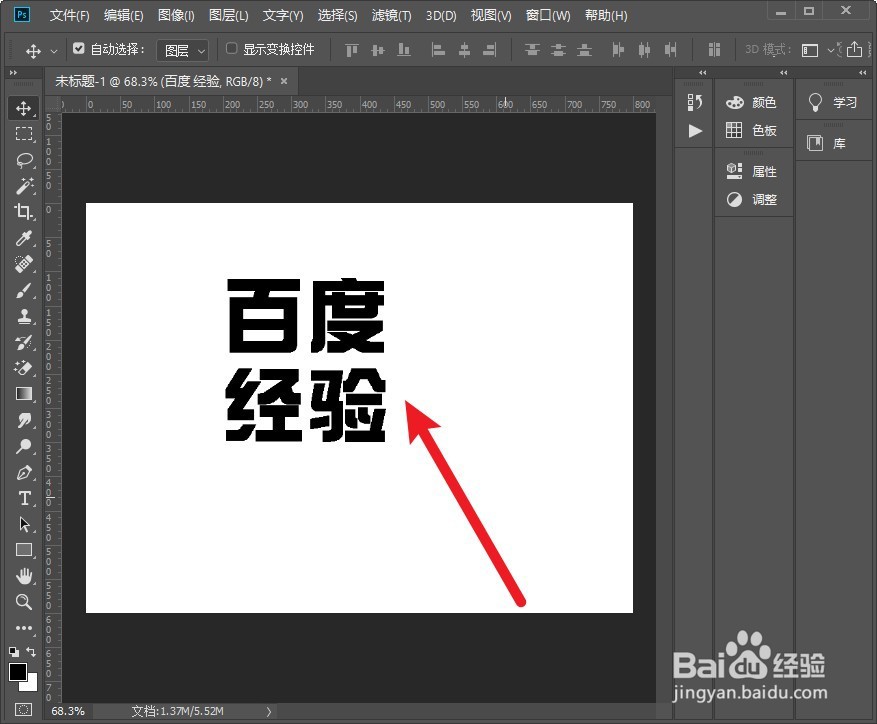Select the Path Selection tool

(x=23, y=524)
